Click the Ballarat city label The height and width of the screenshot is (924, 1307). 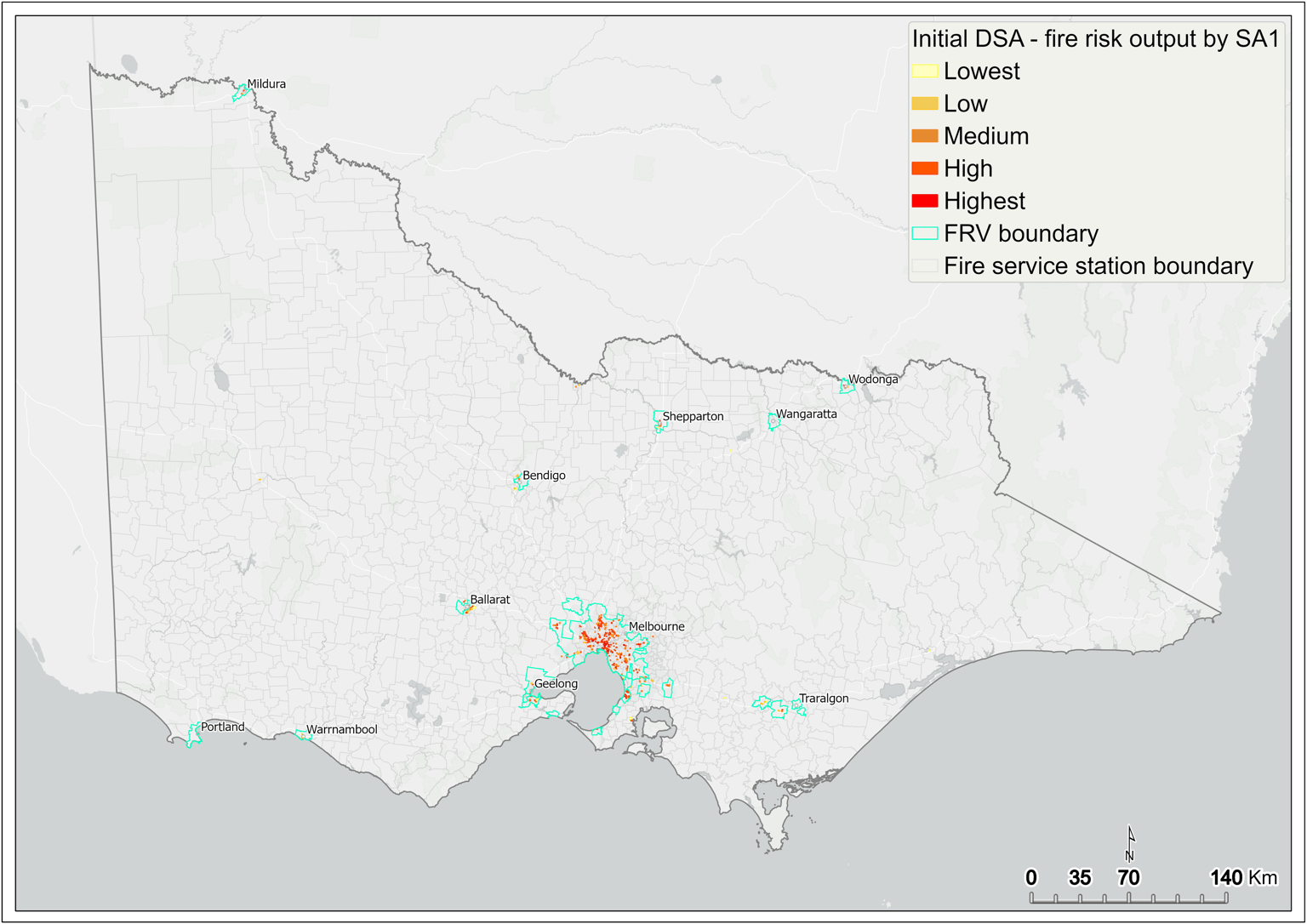coord(491,599)
